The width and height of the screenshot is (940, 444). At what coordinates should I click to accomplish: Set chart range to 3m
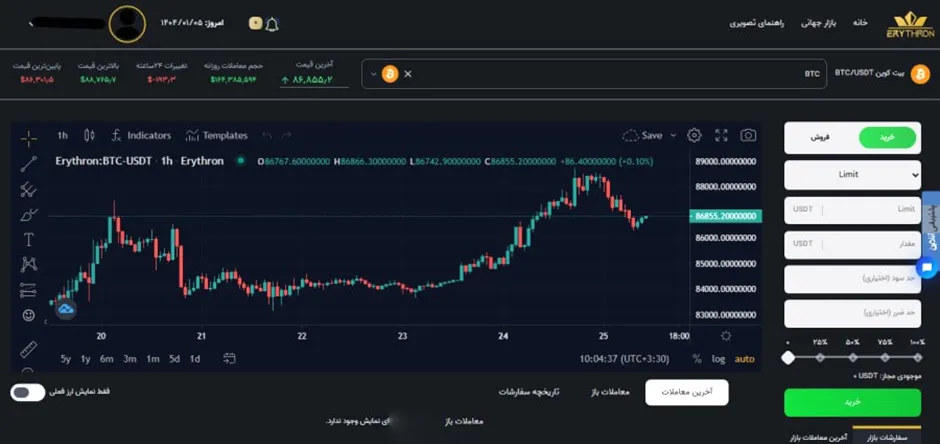(x=130, y=359)
